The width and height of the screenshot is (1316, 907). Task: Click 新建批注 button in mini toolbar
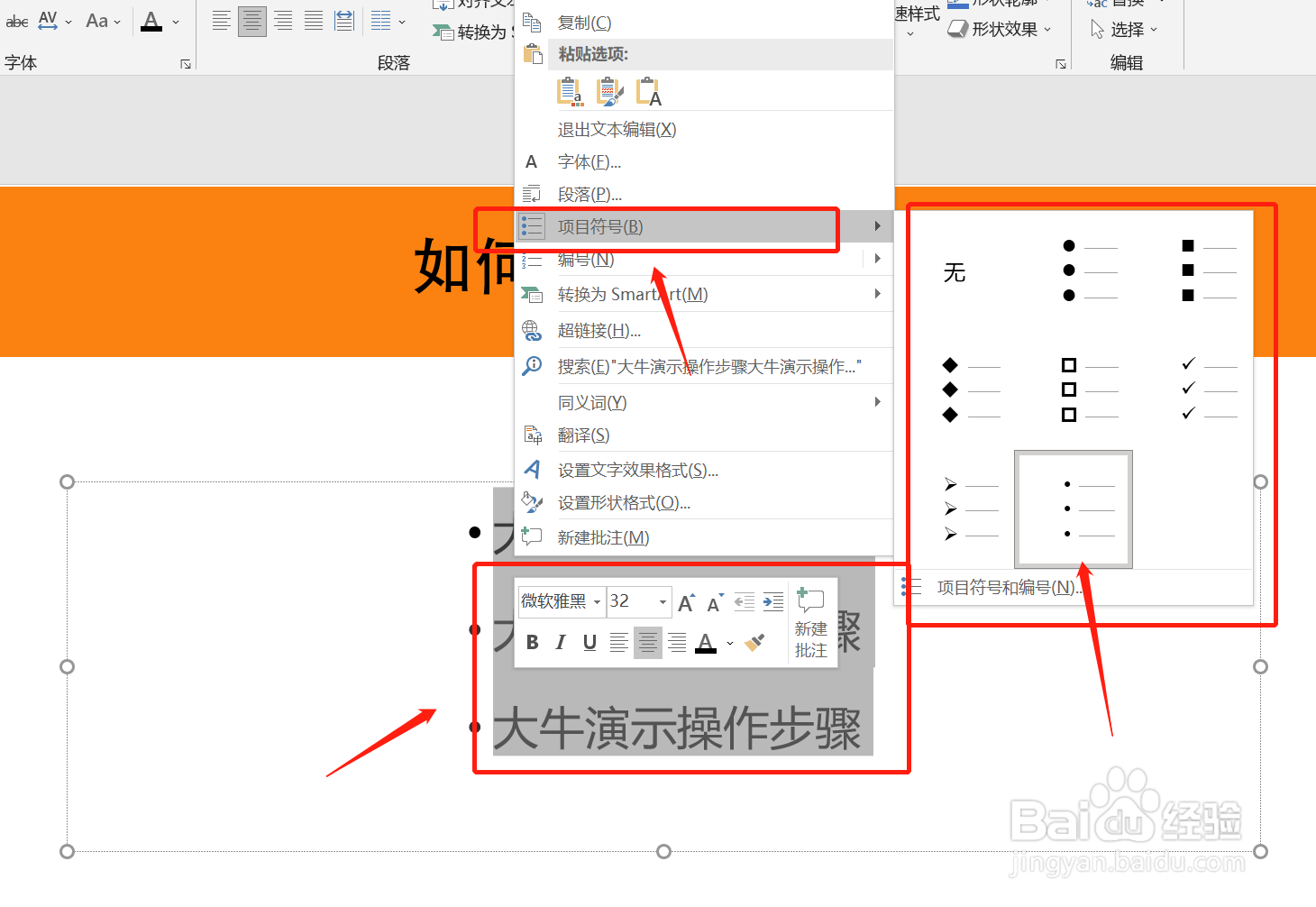pos(811,623)
